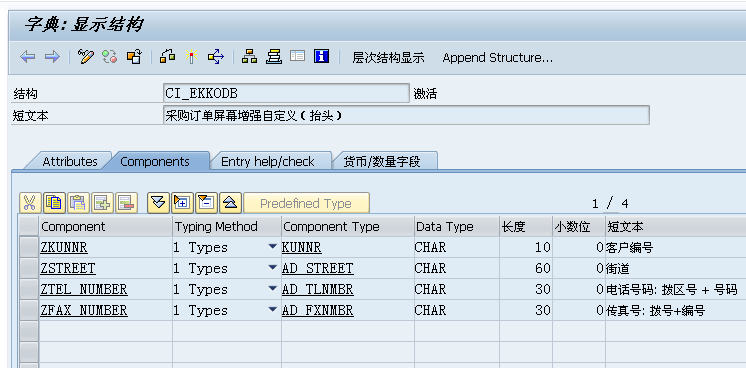This screenshot has width=746, height=368.
Task: Click the 层次结构显示 button
Action: click(x=388, y=58)
